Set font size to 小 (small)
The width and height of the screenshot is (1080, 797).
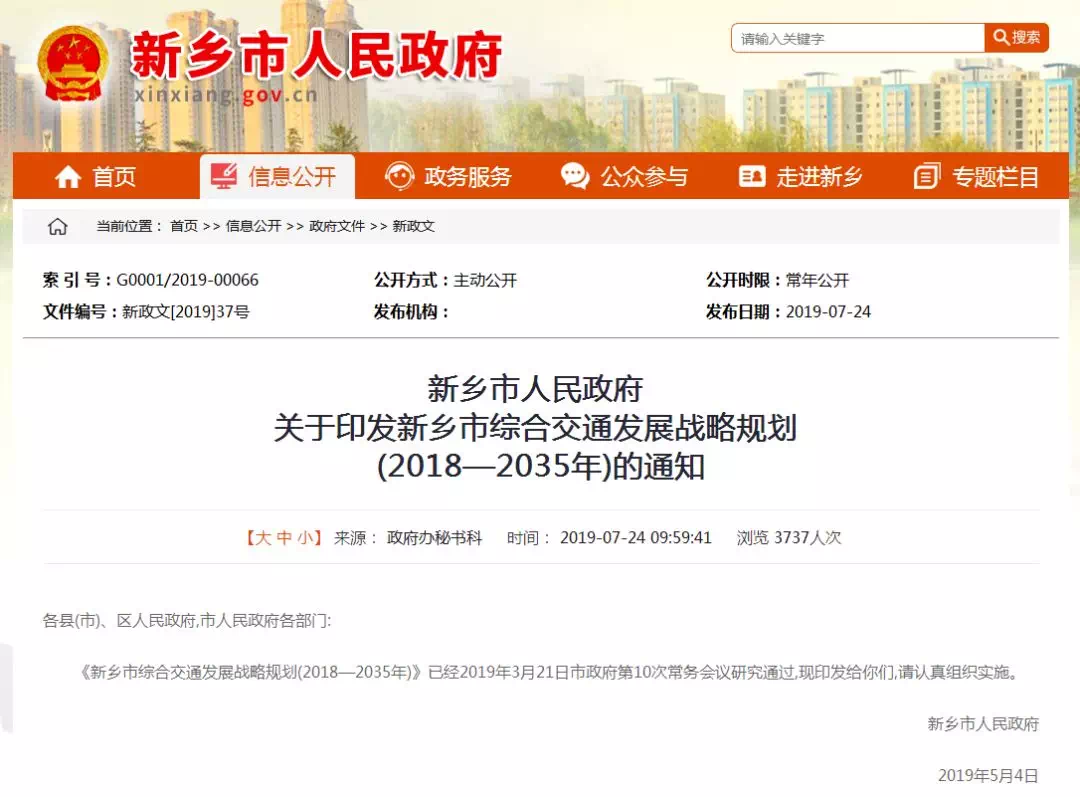[x=305, y=538]
